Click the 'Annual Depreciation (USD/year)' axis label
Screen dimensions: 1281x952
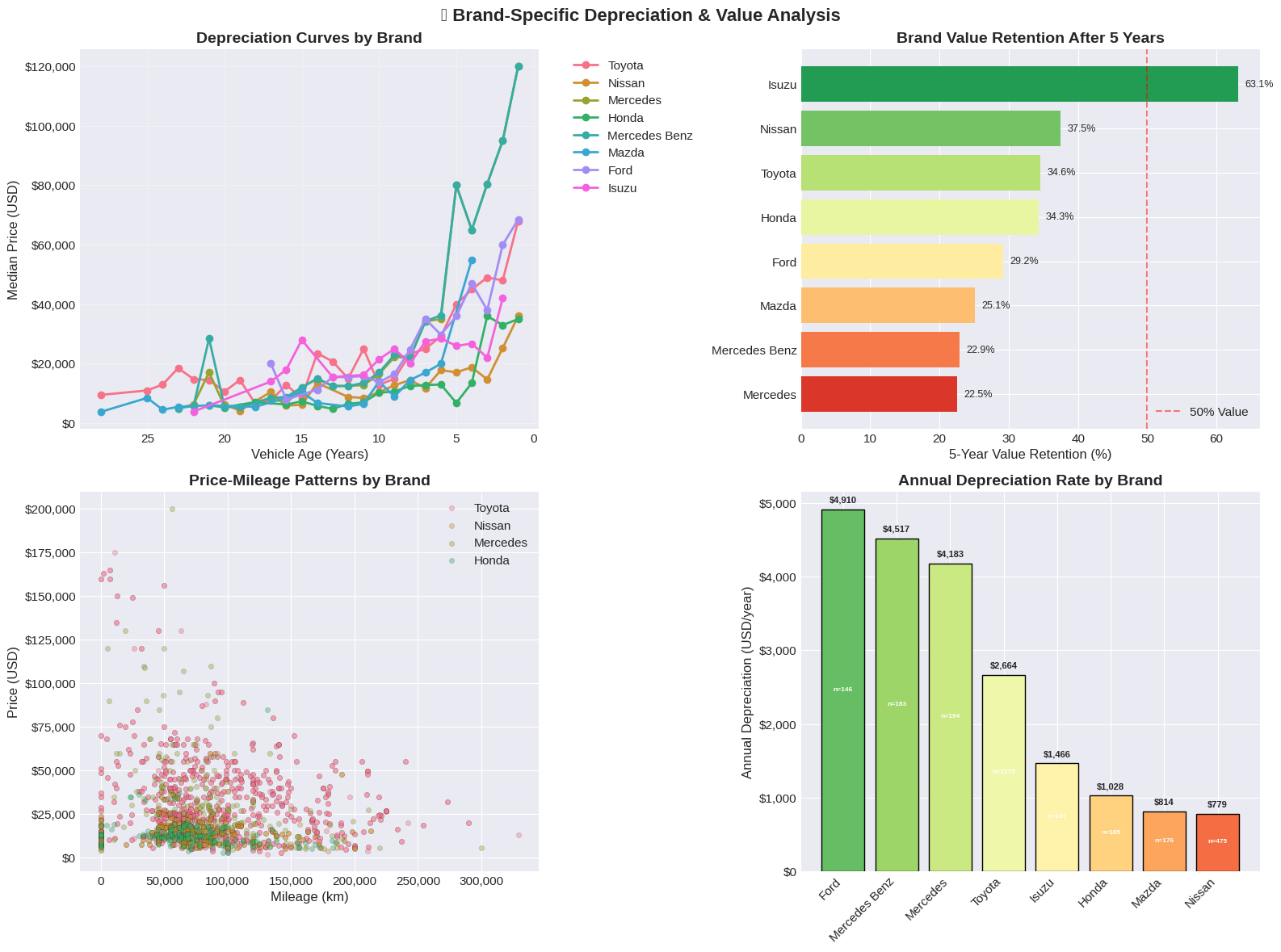pos(746,681)
